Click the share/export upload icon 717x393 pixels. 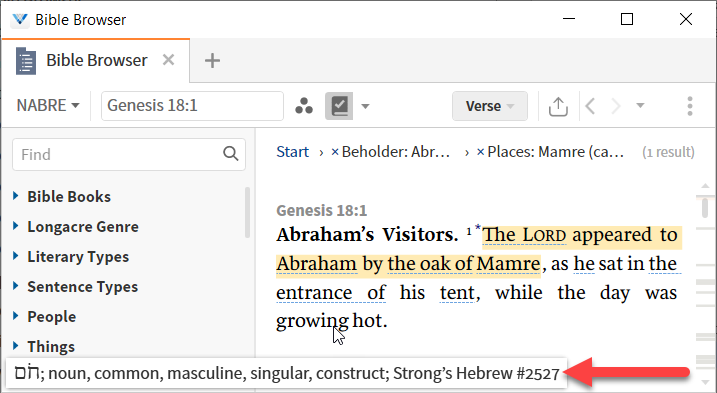tap(558, 106)
